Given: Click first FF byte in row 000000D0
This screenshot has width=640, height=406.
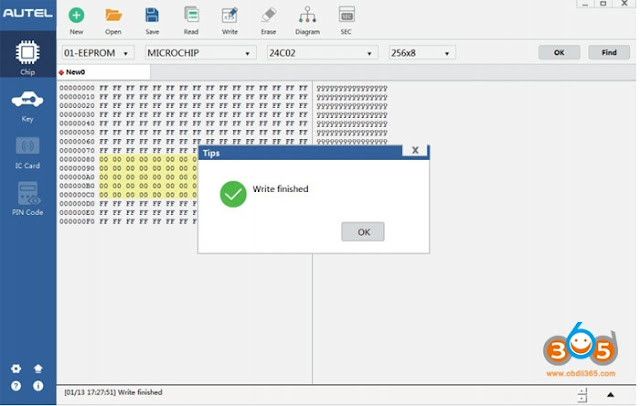Looking at the screenshot, I should [x=104, y=204].
